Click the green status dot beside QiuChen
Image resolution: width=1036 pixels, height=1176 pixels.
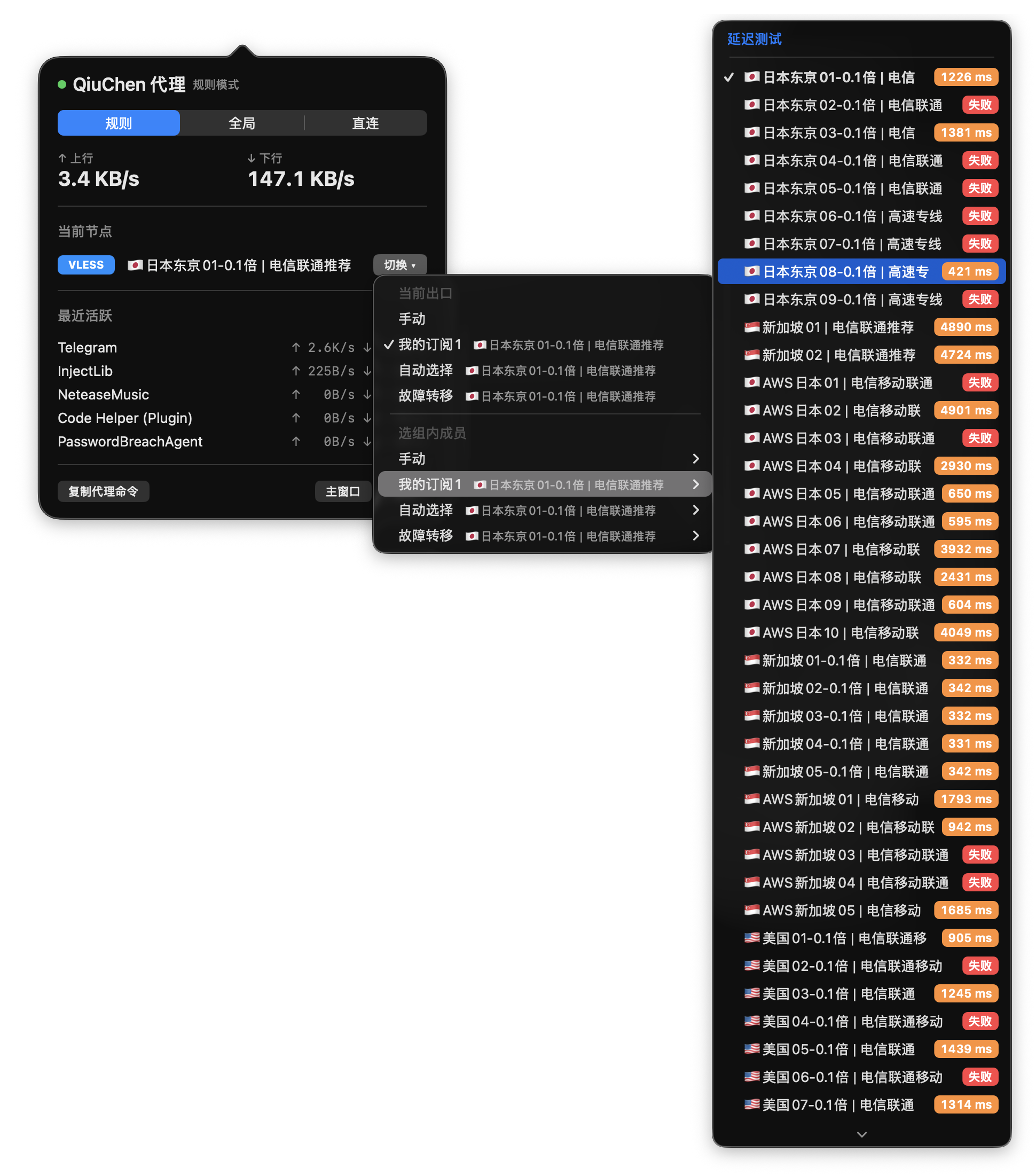click(x=62, y=84)
